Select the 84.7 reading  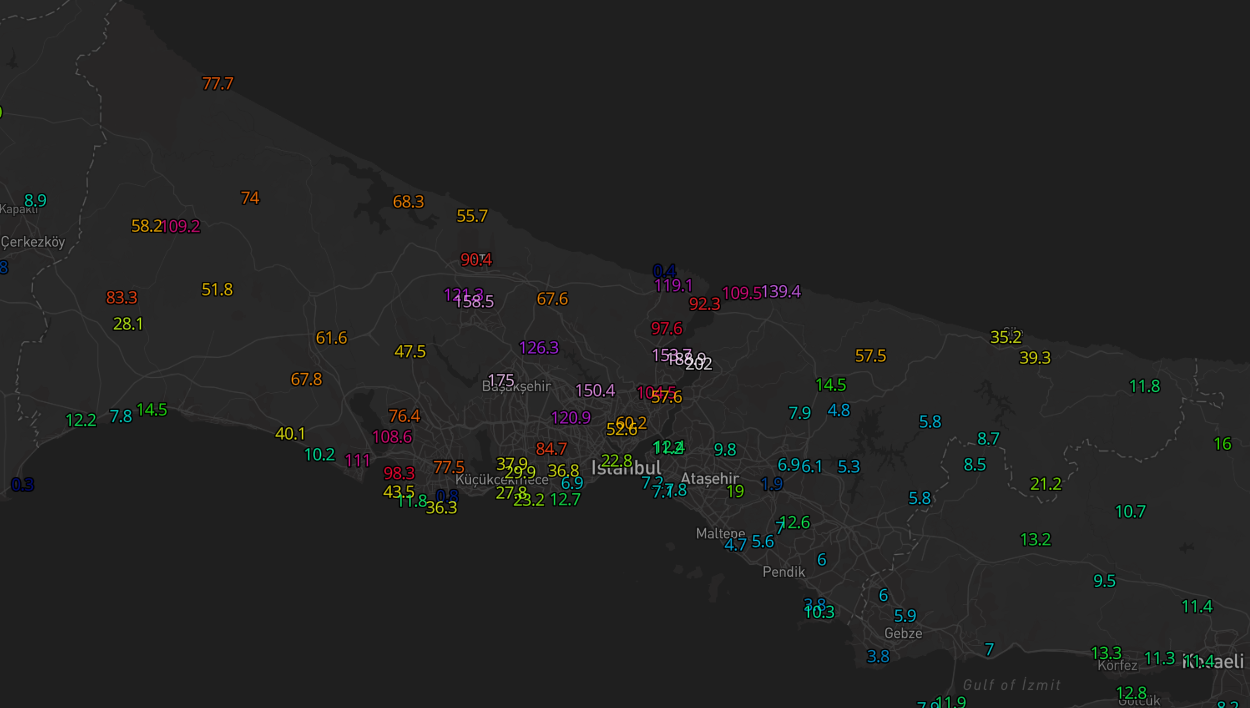551,449
